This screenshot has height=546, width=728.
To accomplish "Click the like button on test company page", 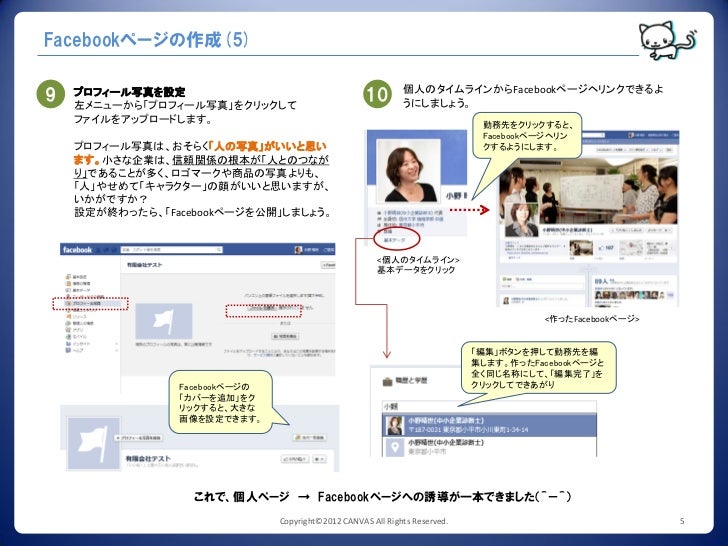I will click(x=294, y=459).
